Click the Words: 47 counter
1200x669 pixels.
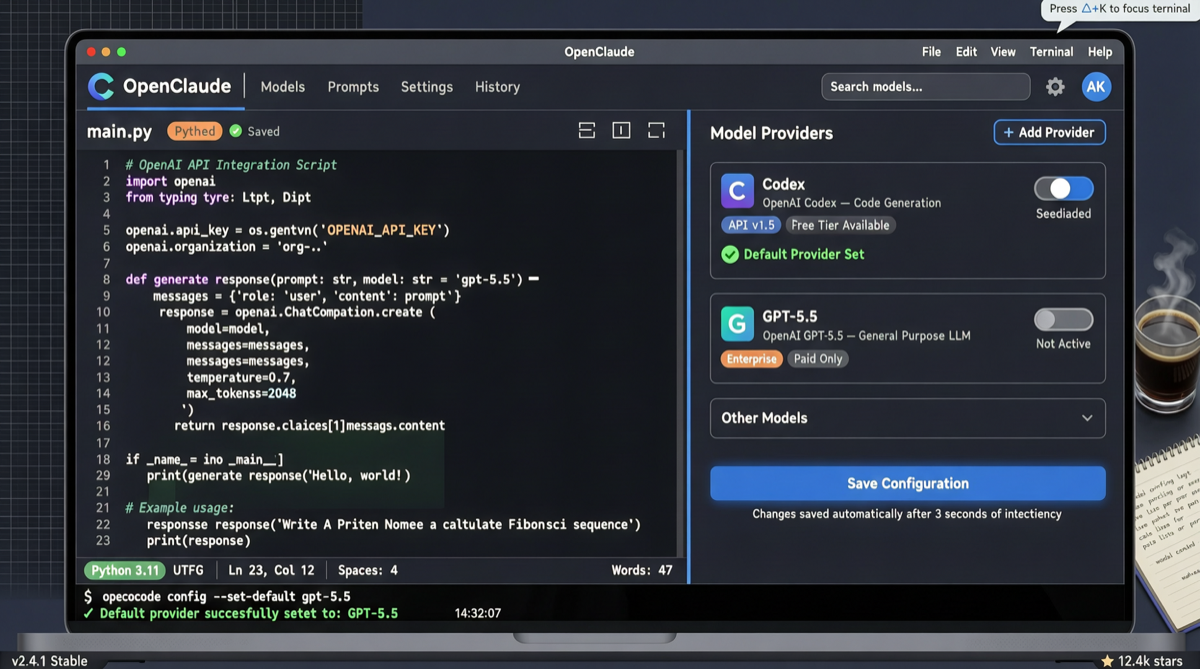tap(642, 570)
